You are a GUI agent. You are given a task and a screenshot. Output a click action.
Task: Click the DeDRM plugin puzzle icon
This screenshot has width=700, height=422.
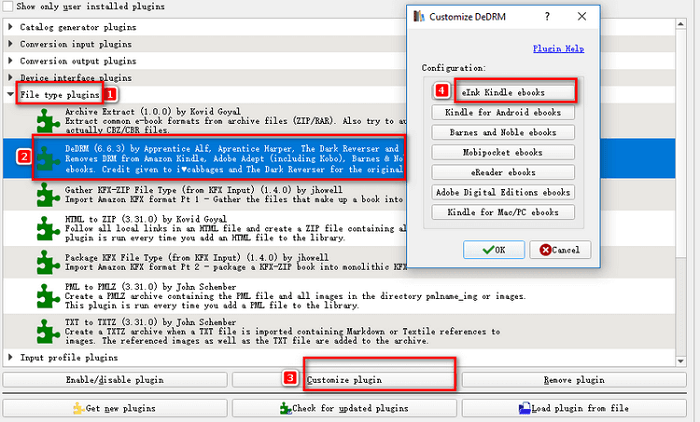(x=48, y=159)
